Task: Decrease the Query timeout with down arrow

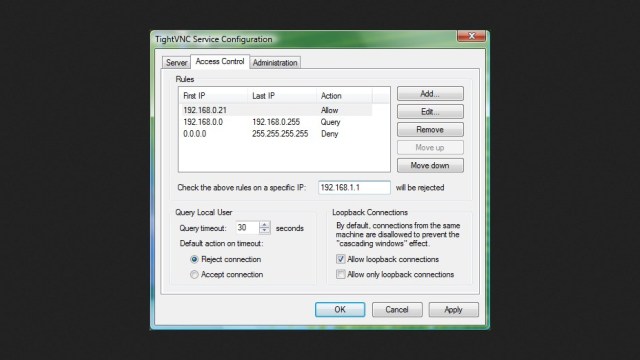Action: point(264,231)
